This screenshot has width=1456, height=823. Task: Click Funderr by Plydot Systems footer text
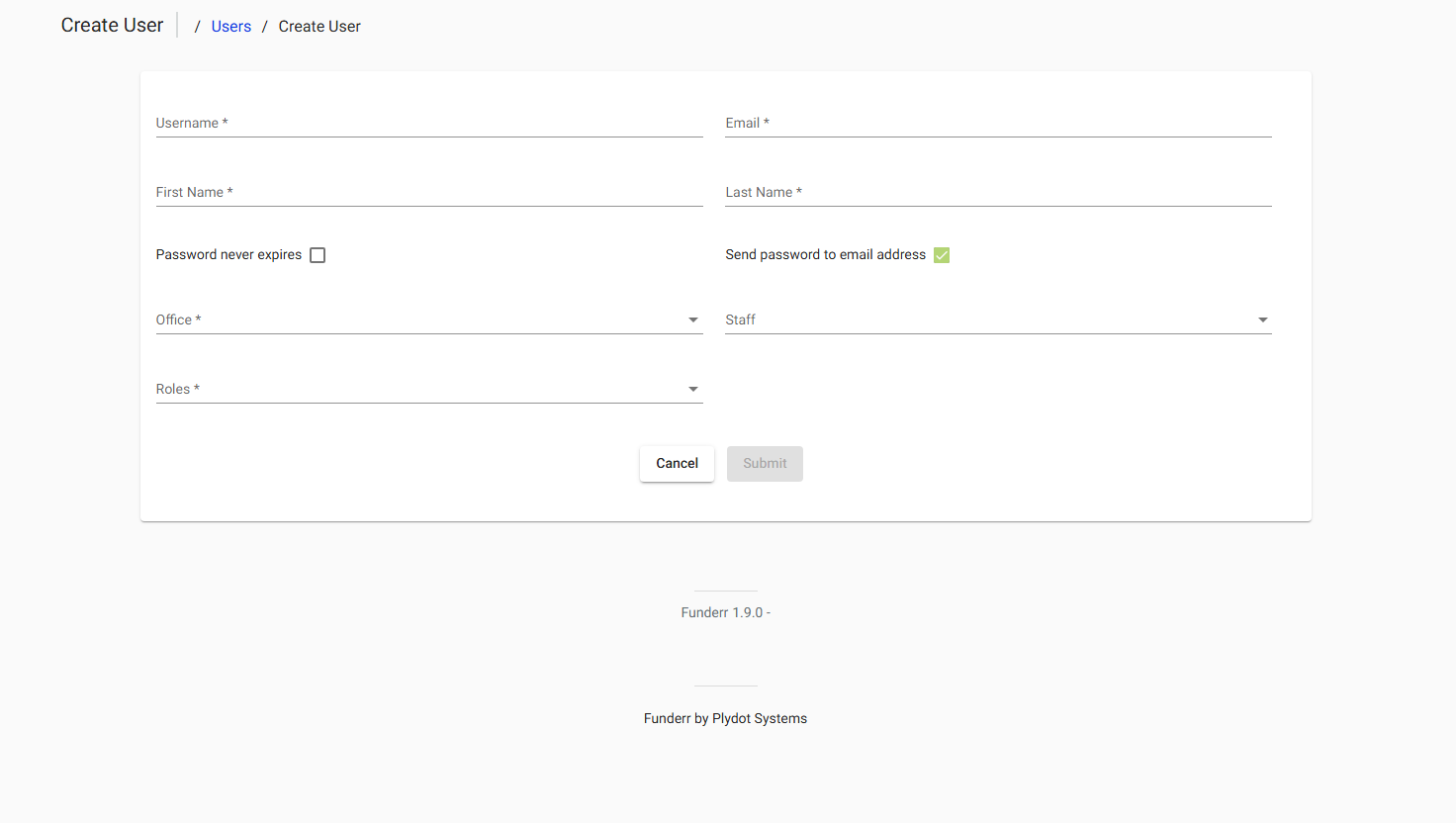pos(725,717)
